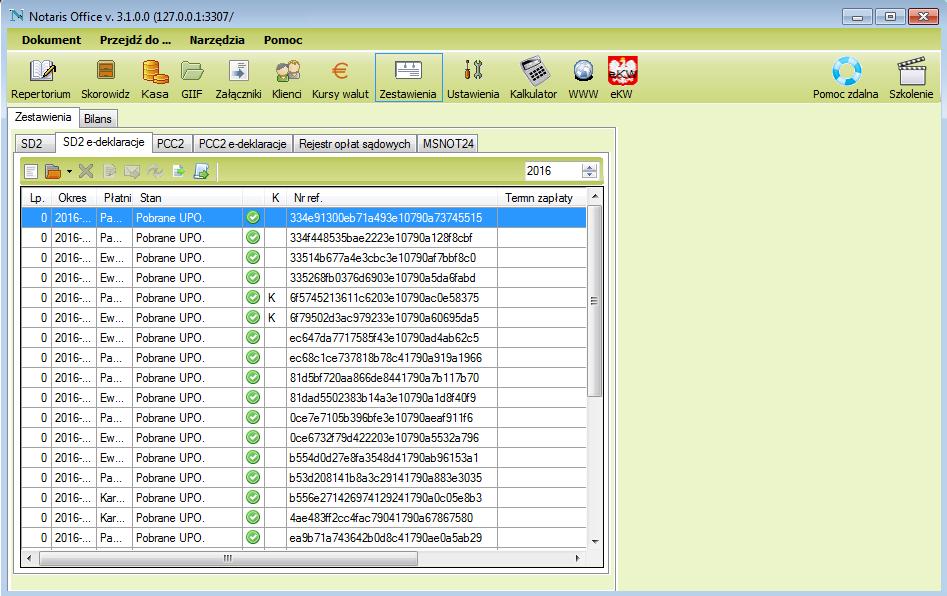Click the greyed signature icon
Viewport: 947px width, 596px height.
tap(155, 171)
